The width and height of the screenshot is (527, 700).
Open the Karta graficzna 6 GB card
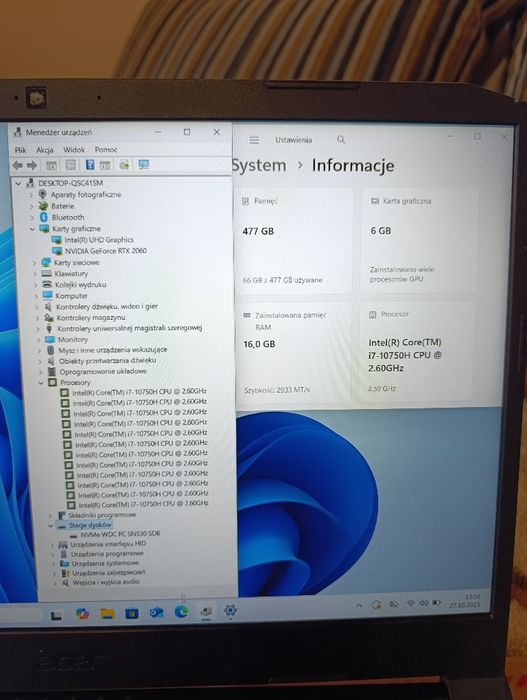(418, 241)
